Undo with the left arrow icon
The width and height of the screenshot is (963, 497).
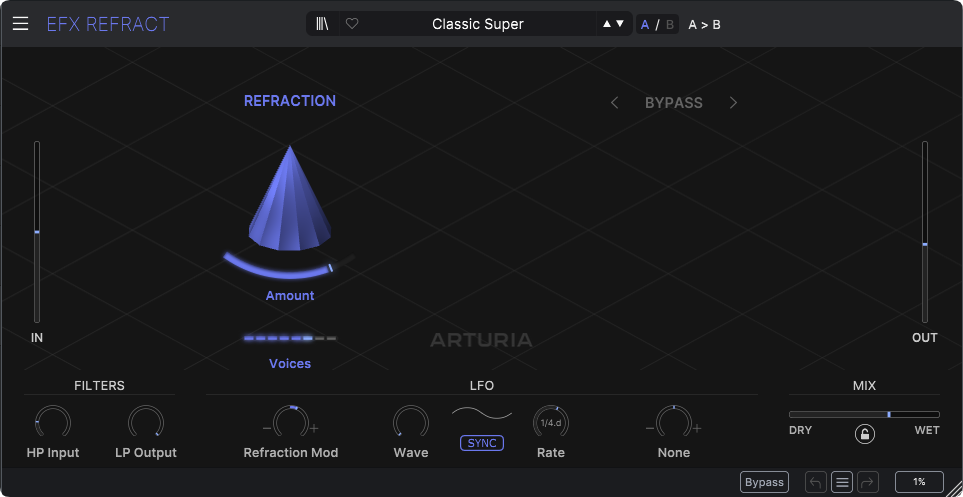point(816,482)
